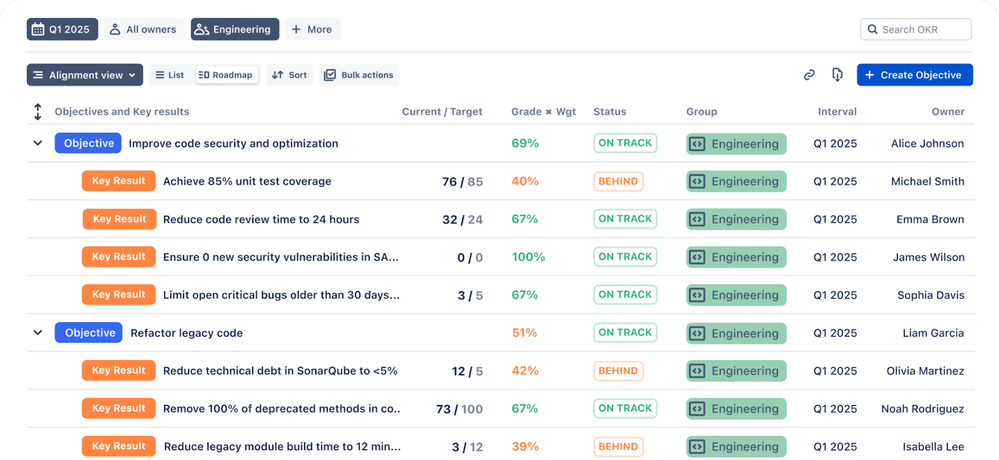Click the expand/collapse all rows arrow icon

(38, 112)
